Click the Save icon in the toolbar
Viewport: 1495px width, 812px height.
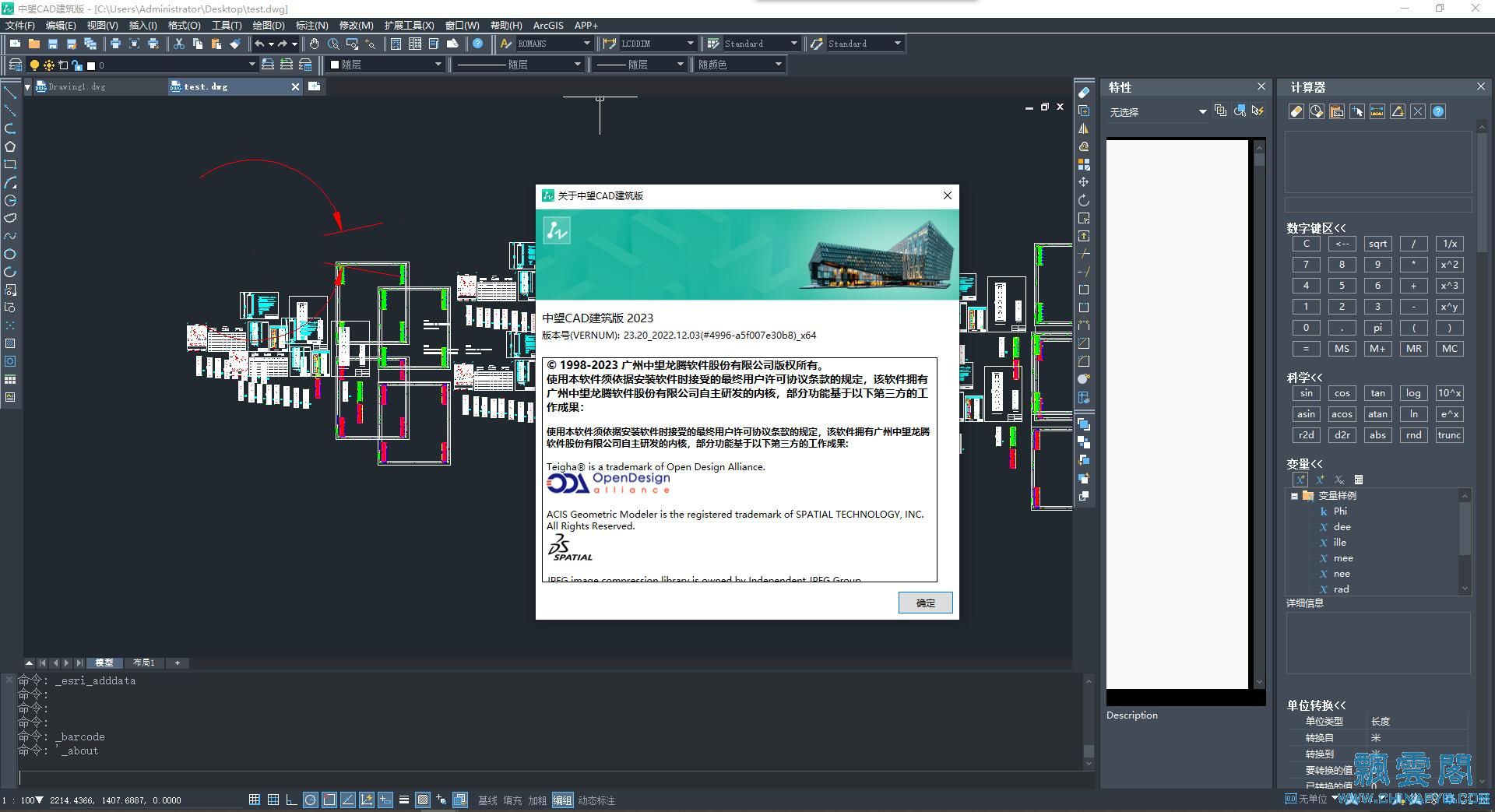click(53, 44)
